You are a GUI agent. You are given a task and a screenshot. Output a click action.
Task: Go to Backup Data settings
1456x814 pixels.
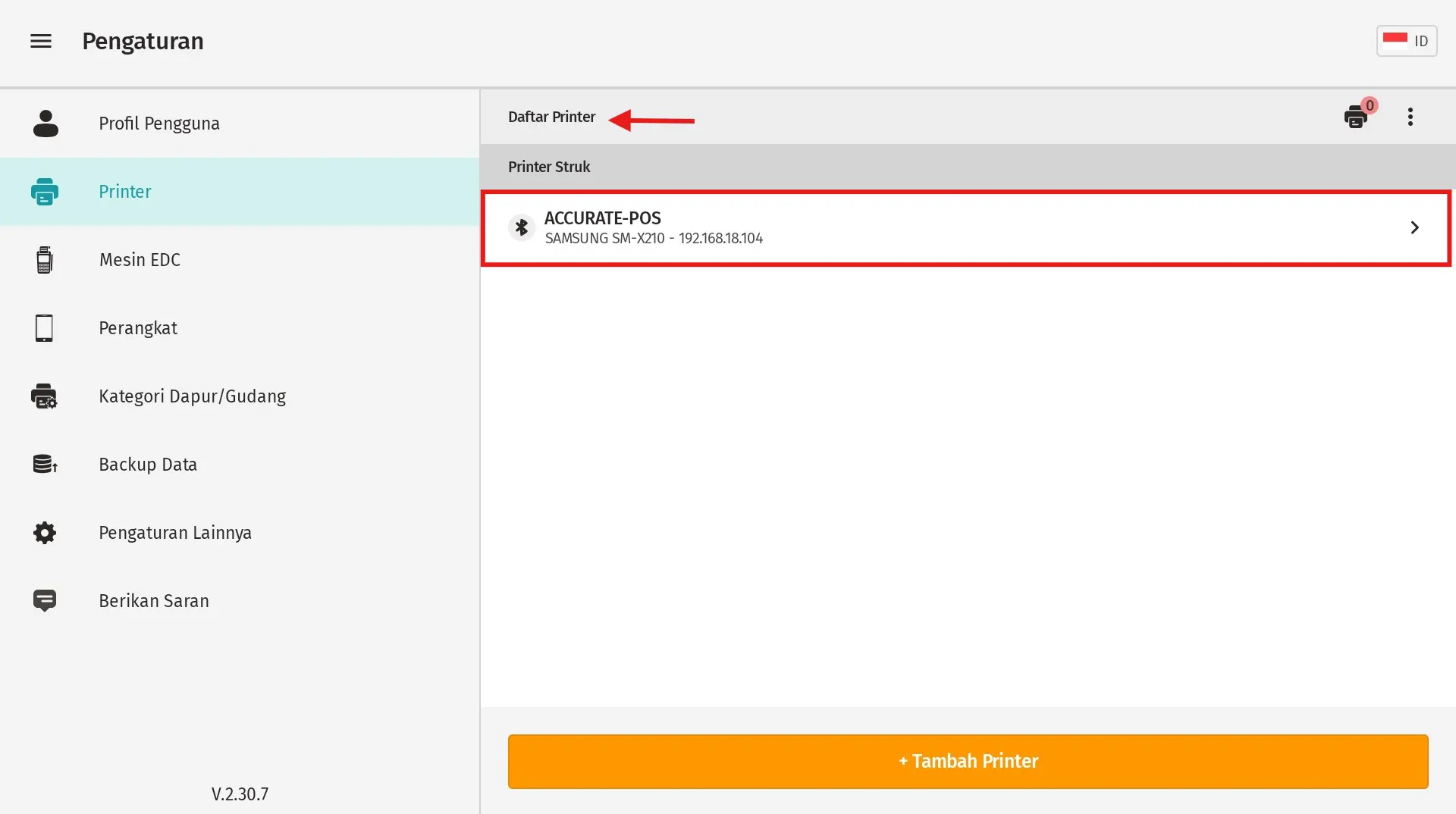[148, 465]
